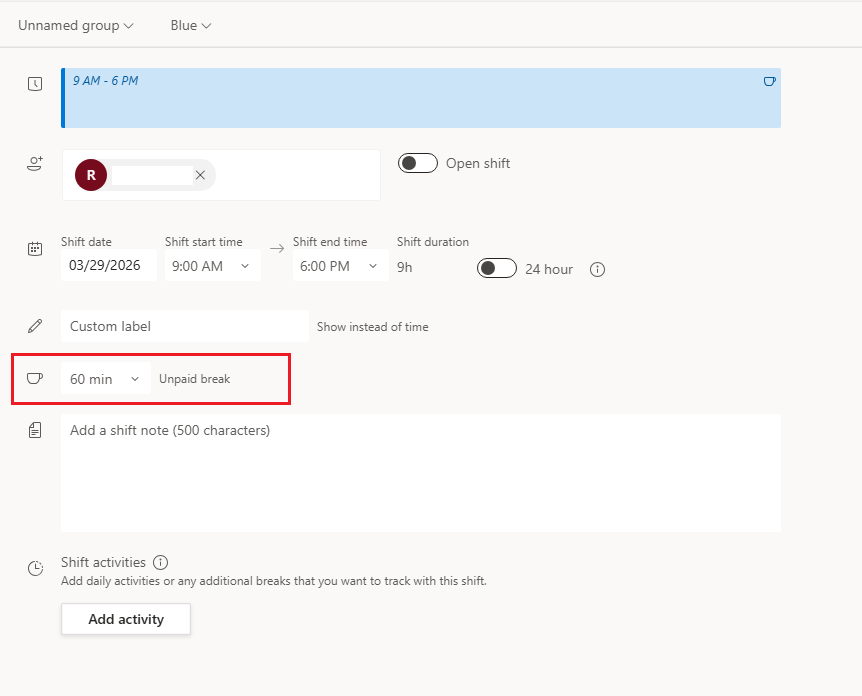Click the Shift date field
862x696 pixels.
[x=109, y=266]
